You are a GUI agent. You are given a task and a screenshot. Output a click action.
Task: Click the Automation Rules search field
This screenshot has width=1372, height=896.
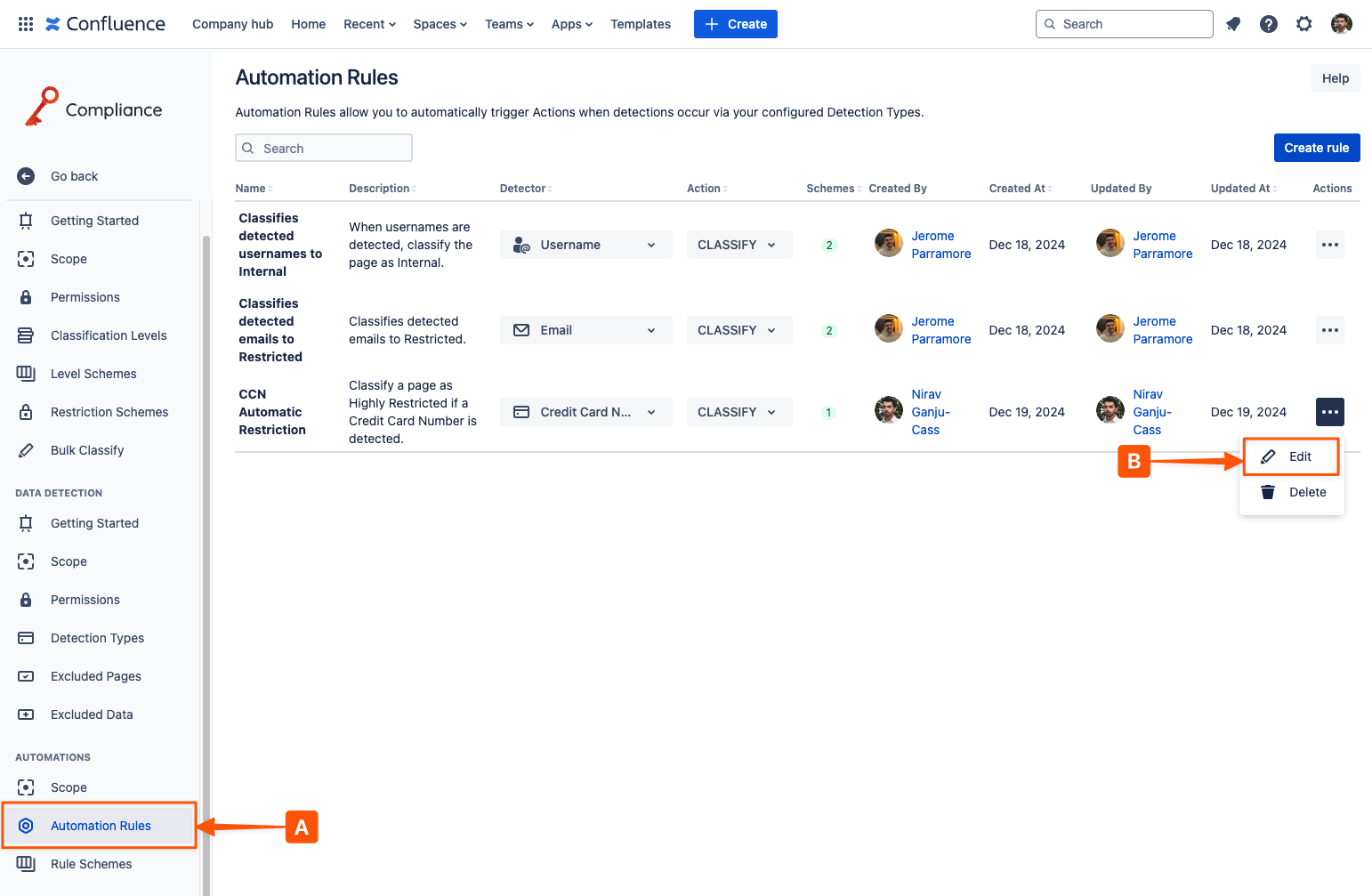click(x=324, y=148)
